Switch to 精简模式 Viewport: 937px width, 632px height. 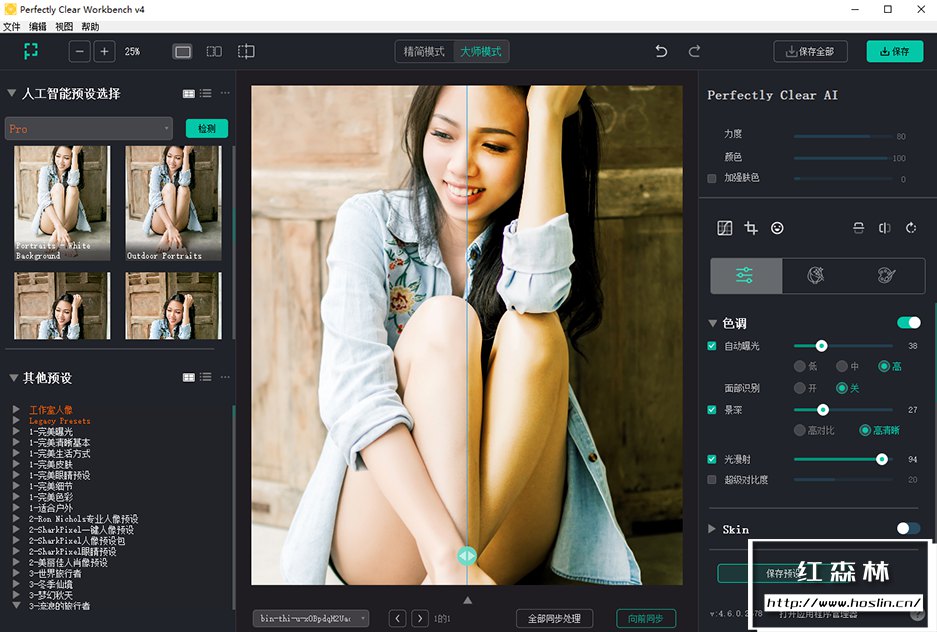424,51
